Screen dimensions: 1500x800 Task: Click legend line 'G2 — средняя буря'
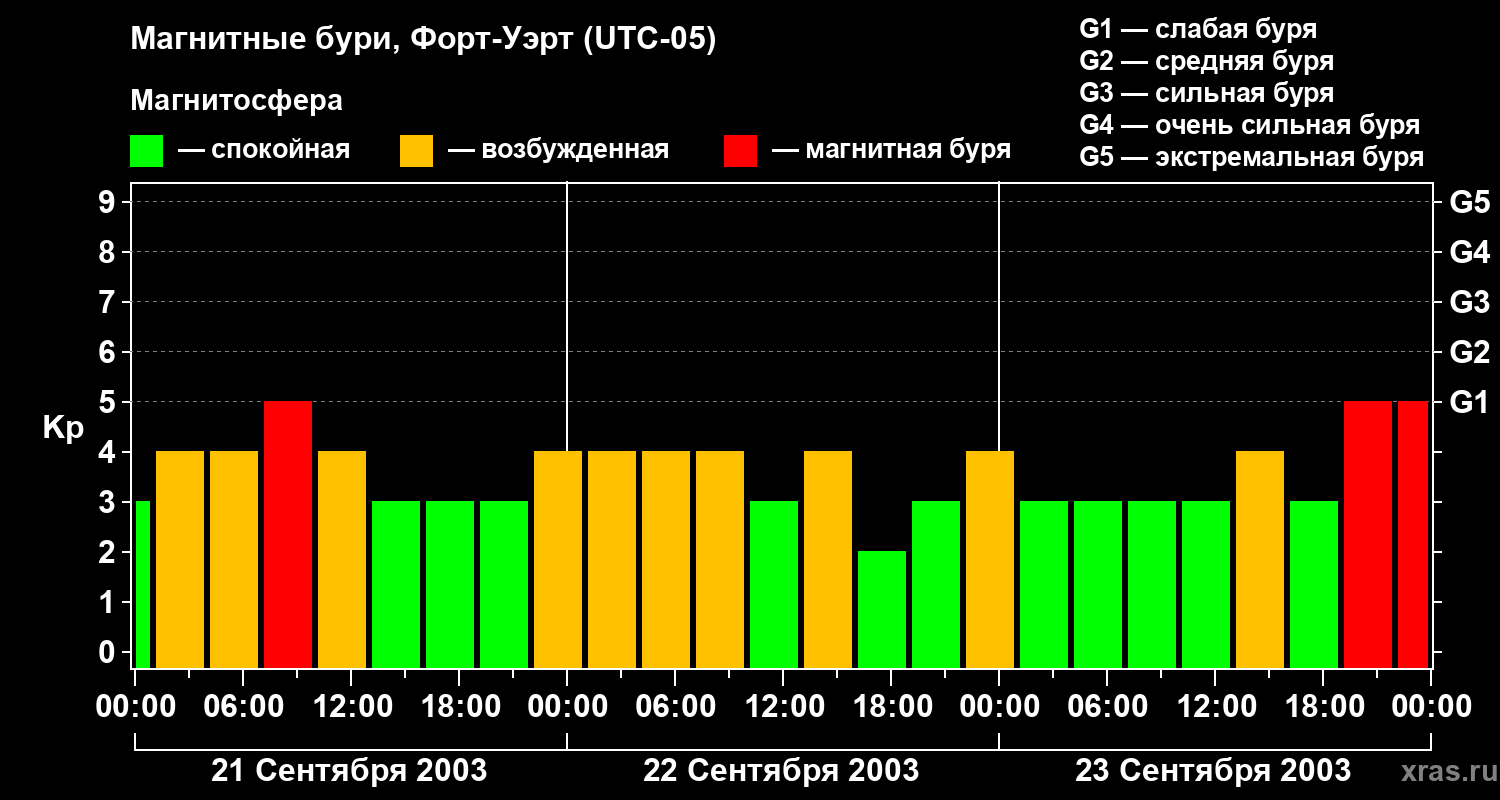click(1206, 61)
